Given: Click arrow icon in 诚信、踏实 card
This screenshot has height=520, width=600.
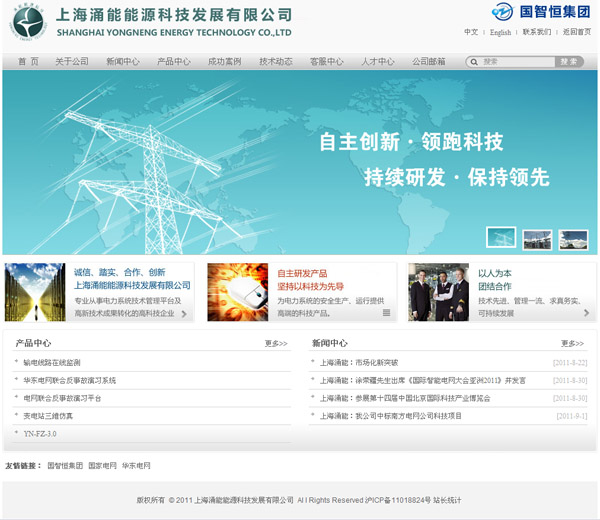Looking at the screenshot, I should tap(184, 314).
